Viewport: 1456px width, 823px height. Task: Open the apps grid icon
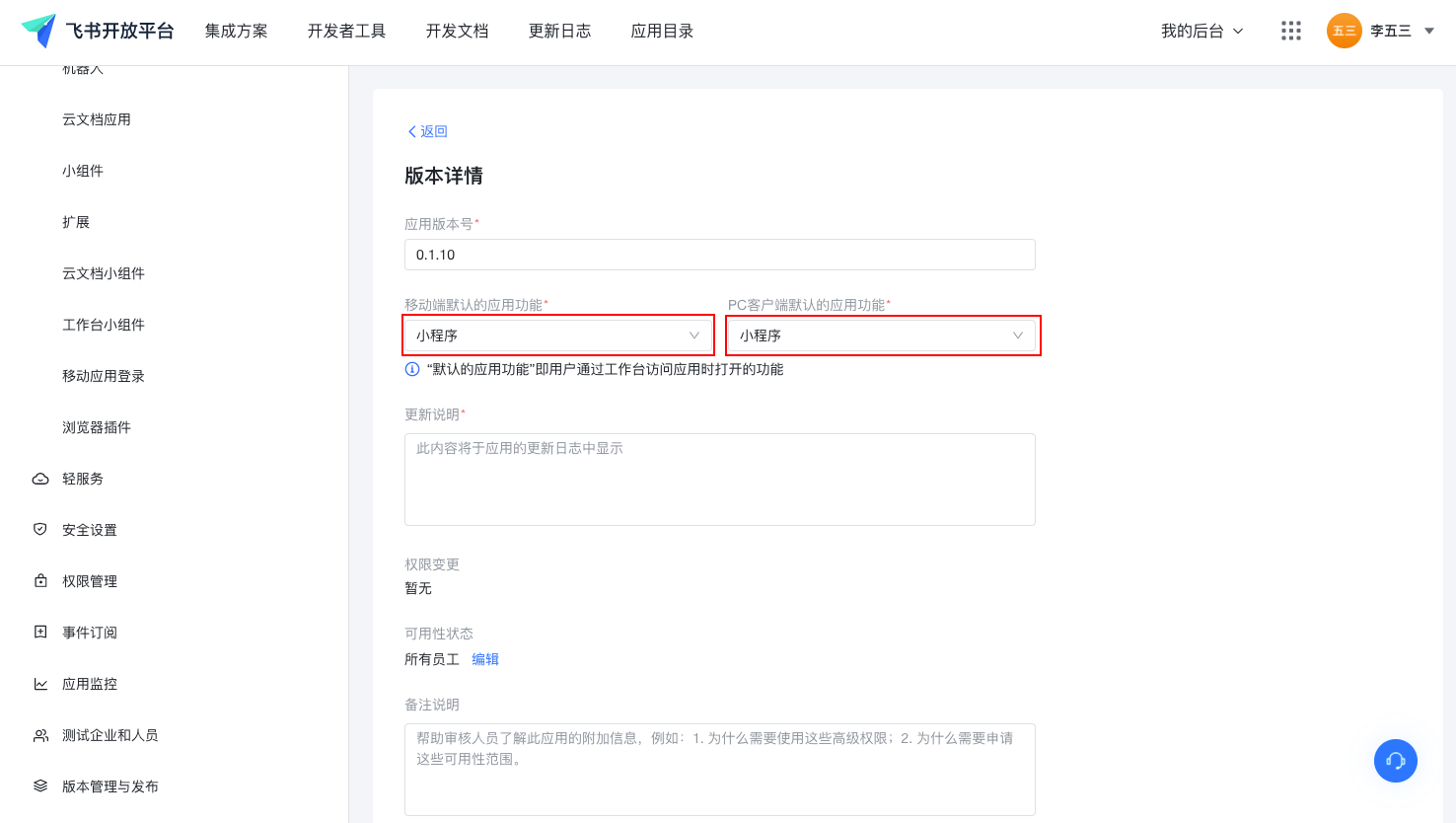(1290, 31)
